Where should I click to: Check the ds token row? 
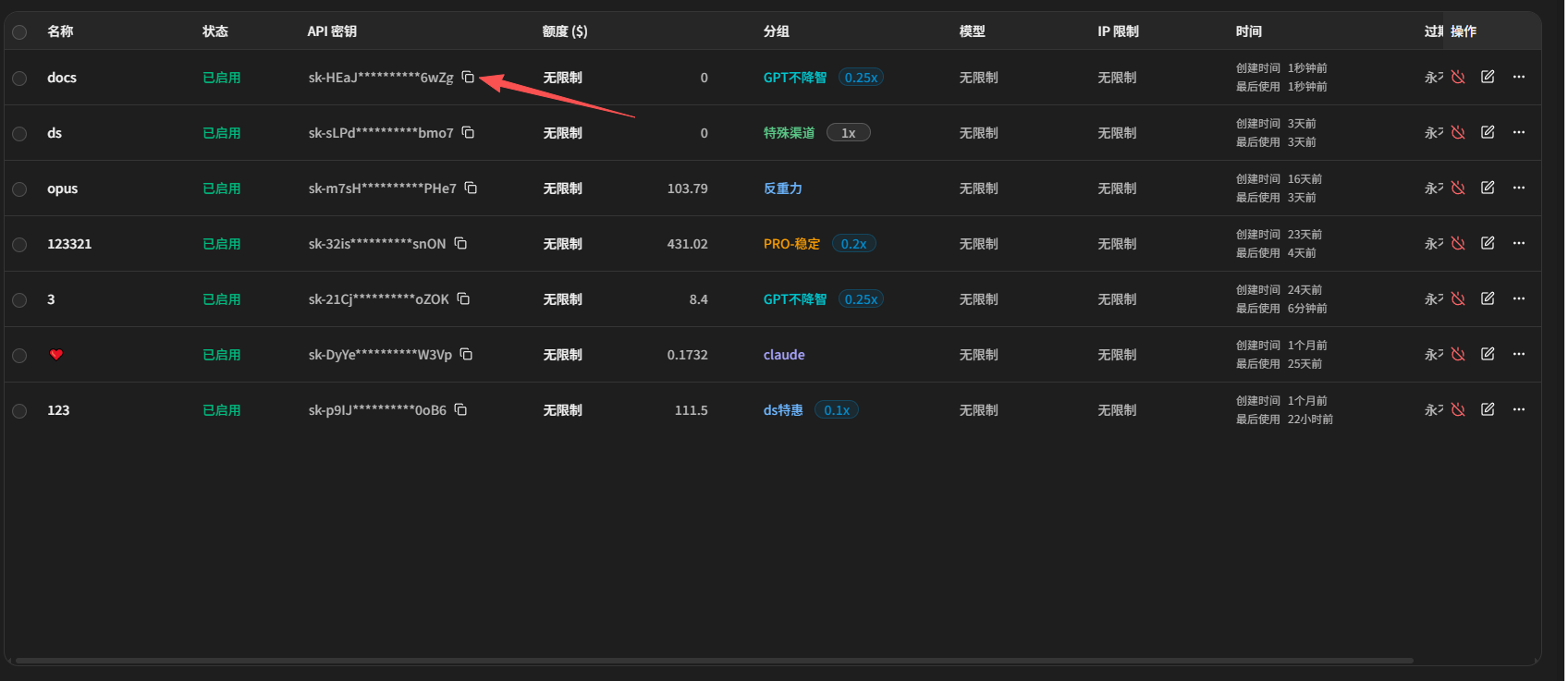click(19, 134)
